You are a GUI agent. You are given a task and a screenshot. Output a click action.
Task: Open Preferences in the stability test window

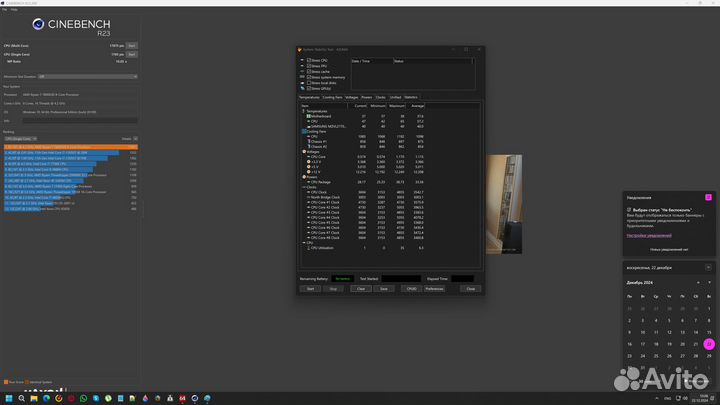click(434, 289)
